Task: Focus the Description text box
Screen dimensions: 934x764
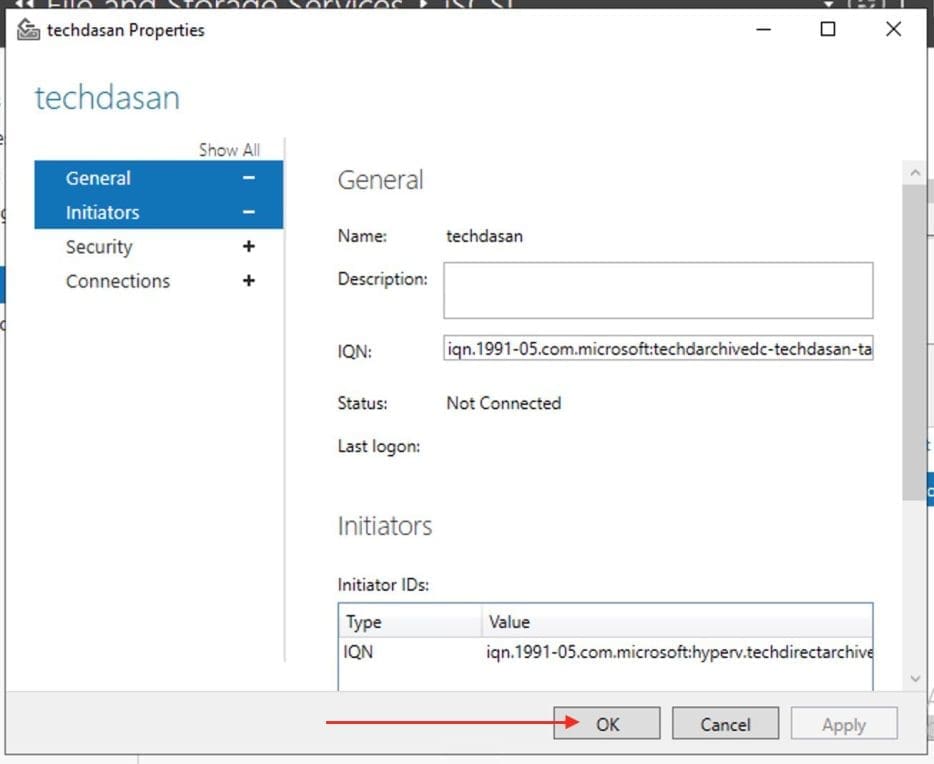Action: [x=658, y=290]
